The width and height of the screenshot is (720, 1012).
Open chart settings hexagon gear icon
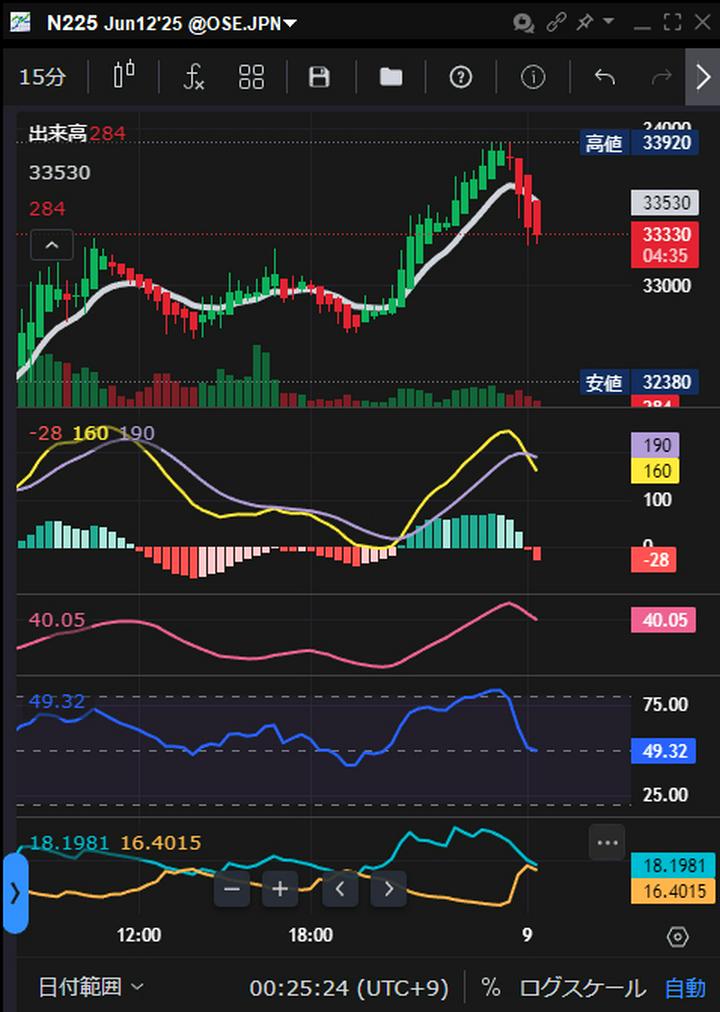[x=677, y=936]
